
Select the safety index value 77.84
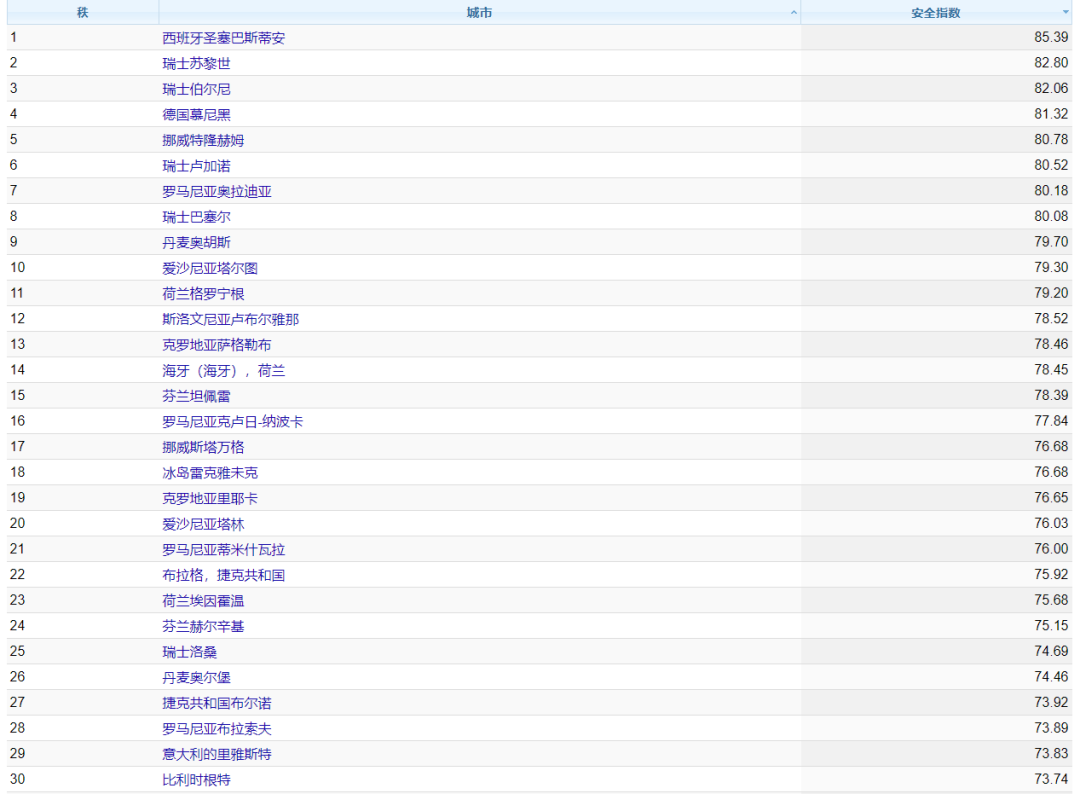1051,420
